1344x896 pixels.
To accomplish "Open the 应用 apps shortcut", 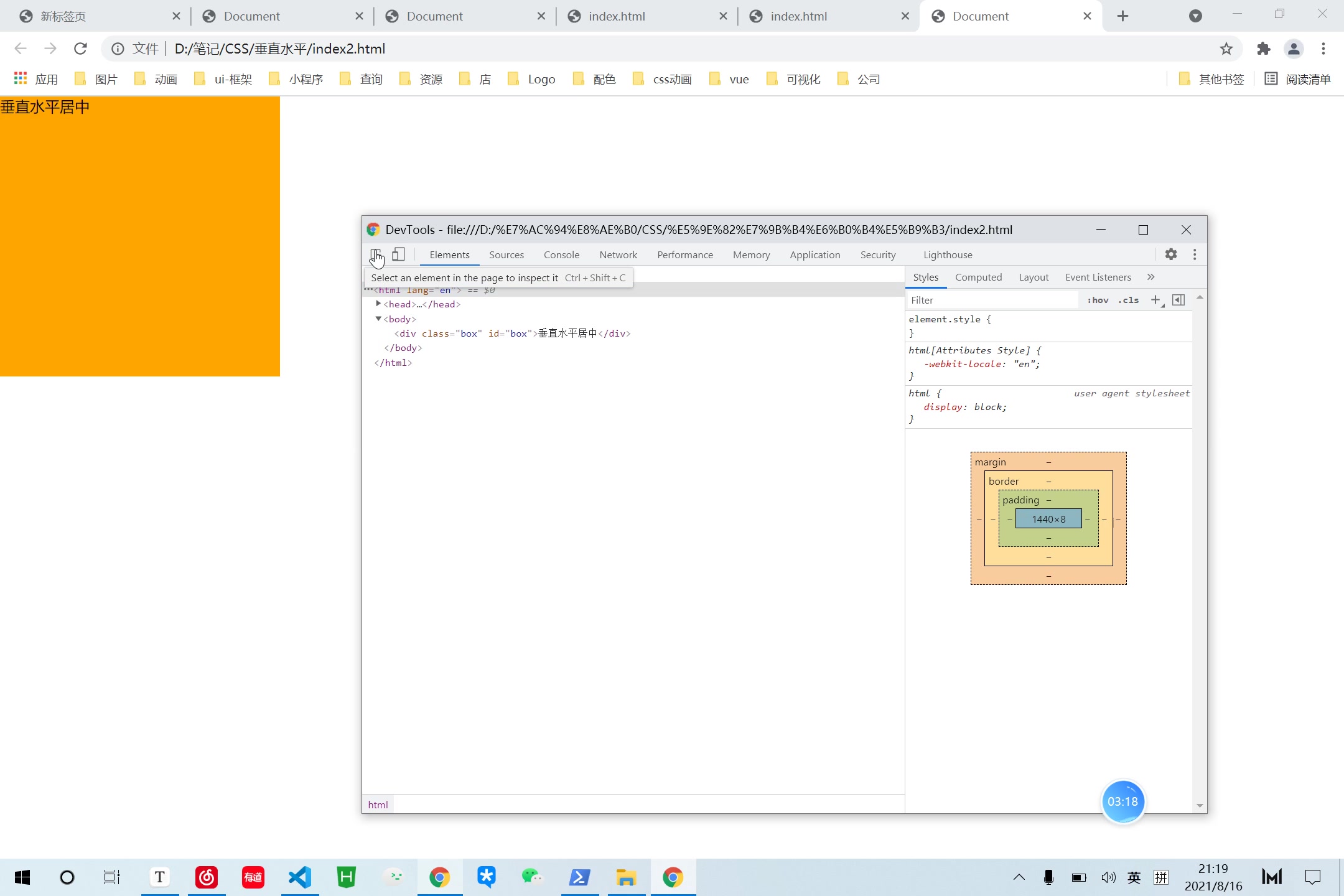I will click(36, 79).
